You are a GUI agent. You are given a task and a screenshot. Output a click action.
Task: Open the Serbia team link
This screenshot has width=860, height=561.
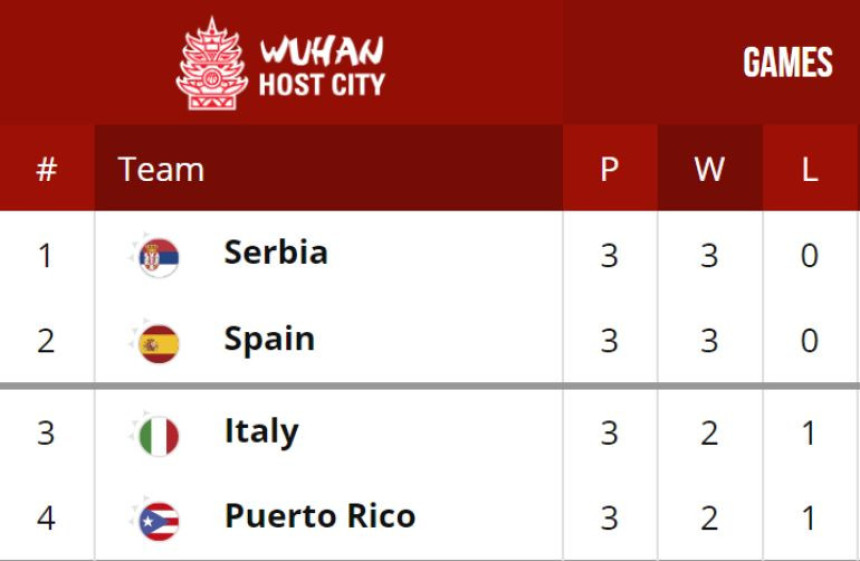coord(276,252)
